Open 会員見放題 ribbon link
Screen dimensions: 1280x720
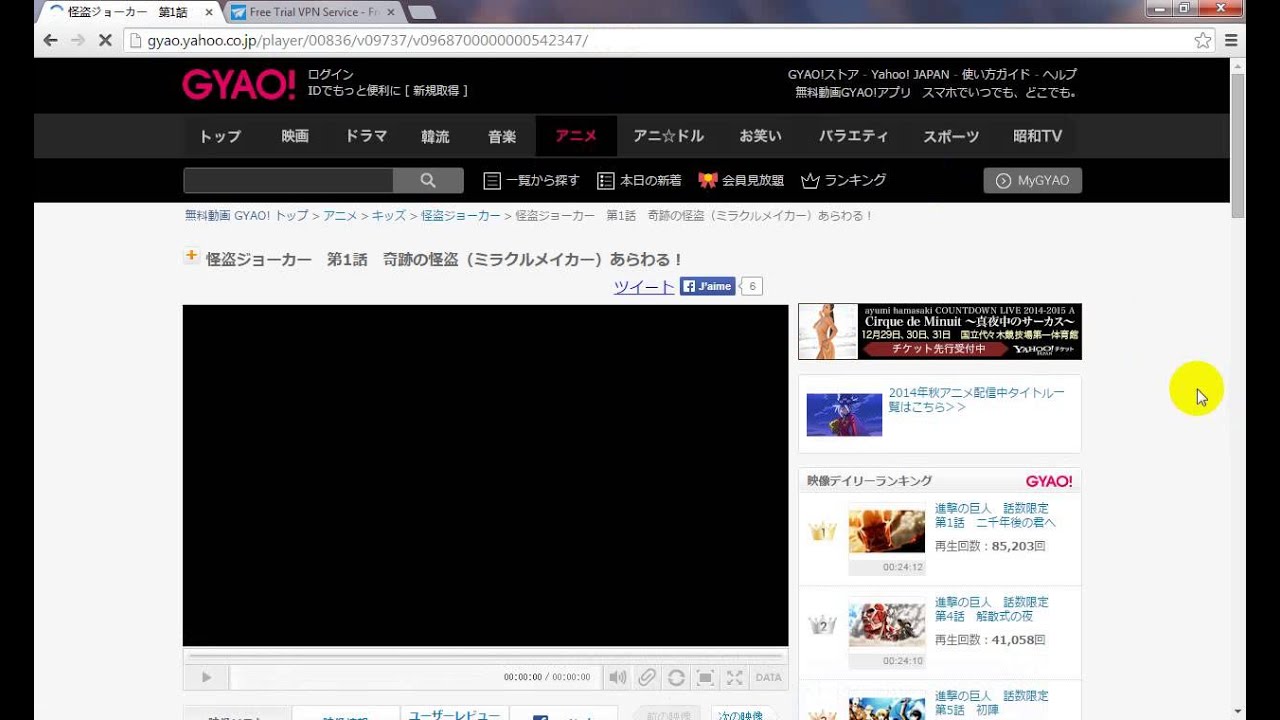click(x=741, y=181)
